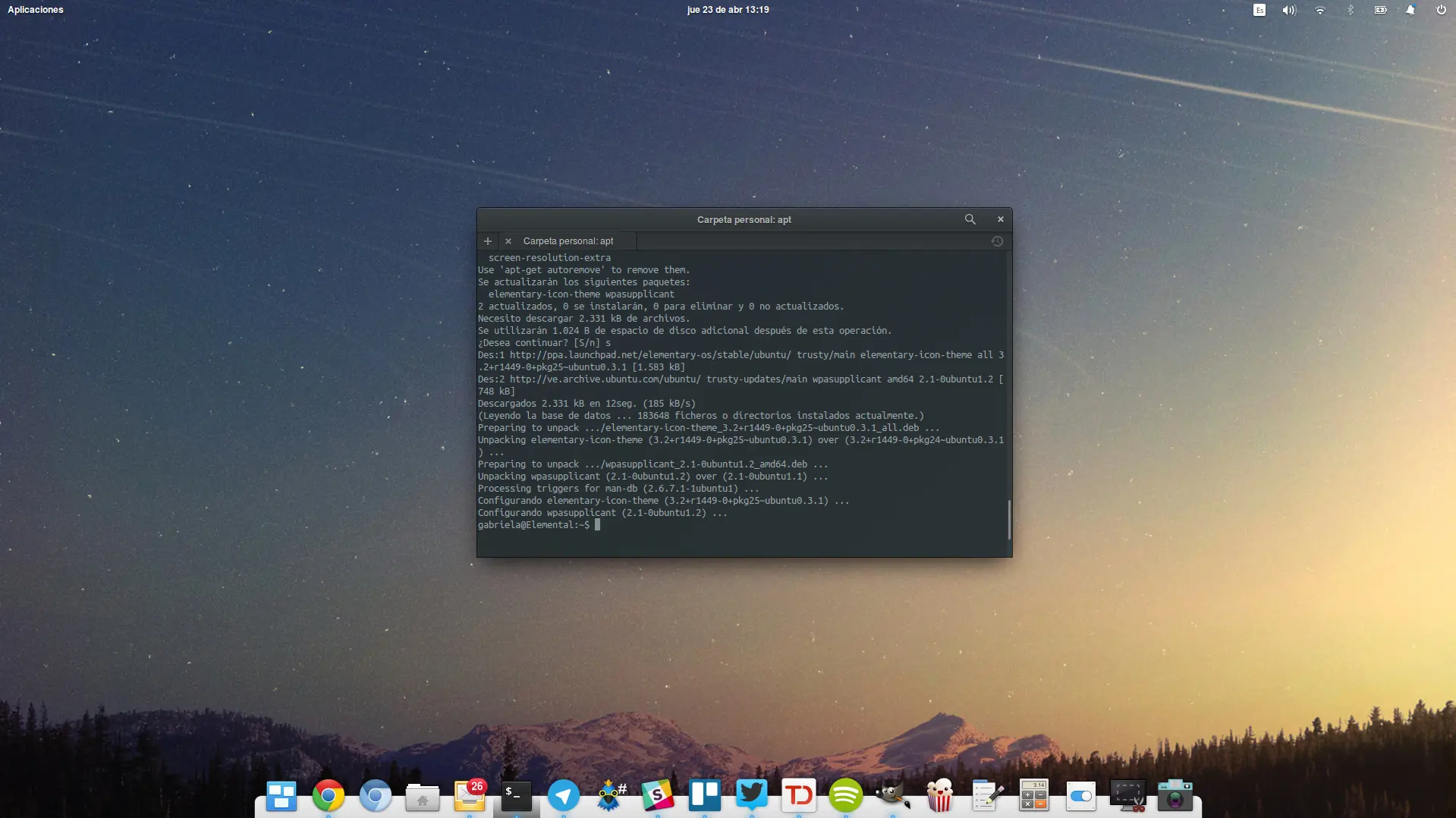Open Spotify from the dock
The width and height of the screenshot is (1456, 818).
coord(846,796)
